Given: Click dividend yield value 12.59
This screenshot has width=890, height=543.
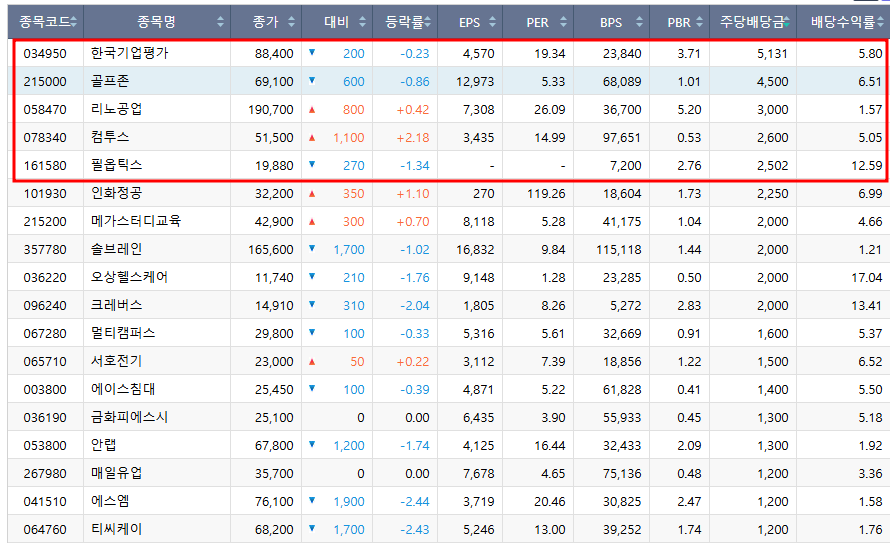Looking at the screenshot, I should 867,166.
